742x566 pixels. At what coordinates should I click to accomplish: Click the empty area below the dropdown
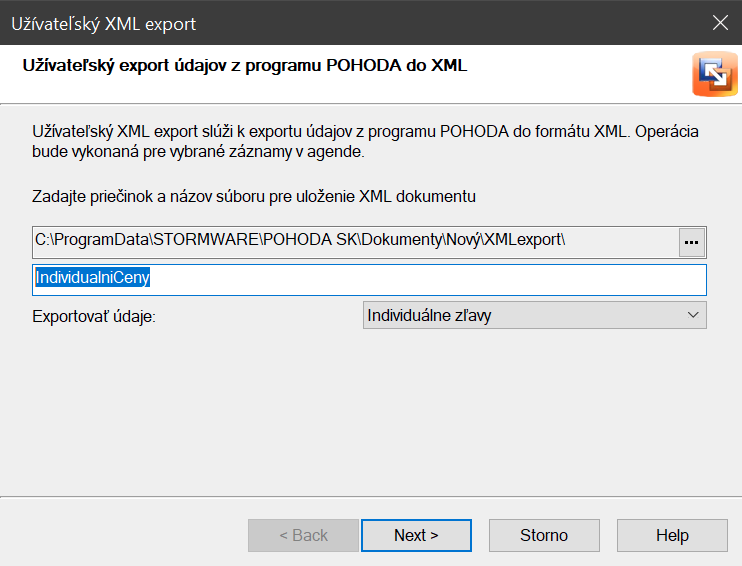[370, 410]
